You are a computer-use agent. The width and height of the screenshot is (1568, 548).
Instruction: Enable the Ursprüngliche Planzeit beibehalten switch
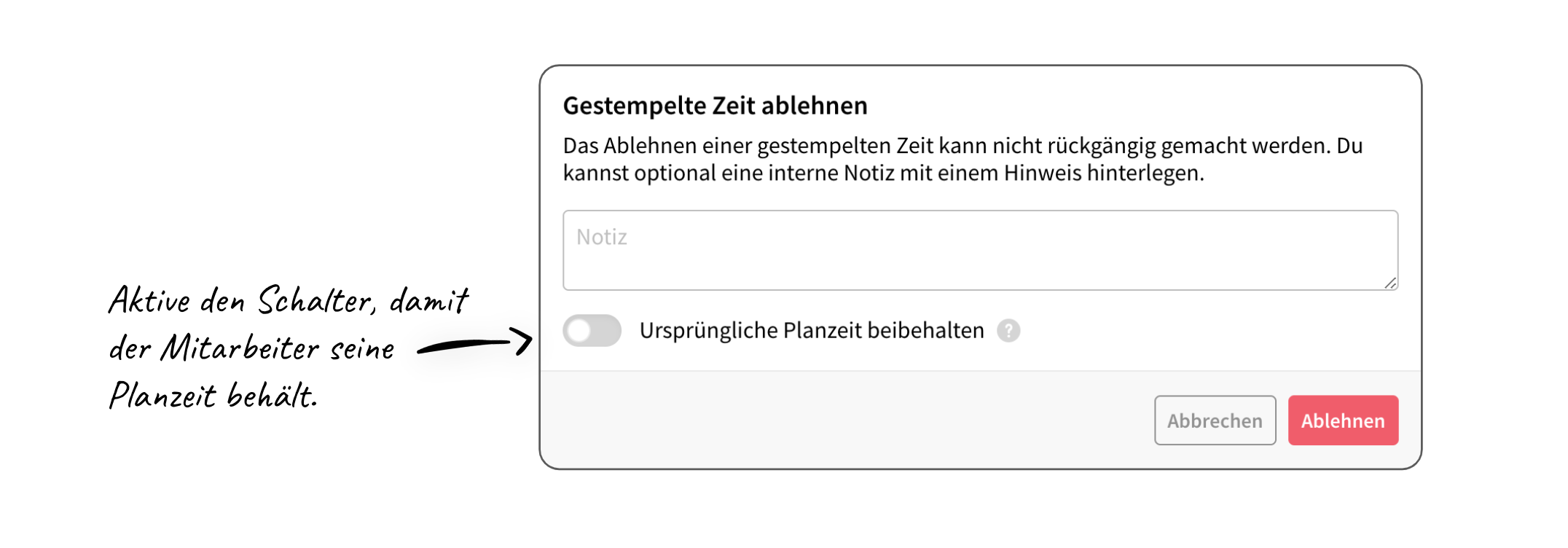pos(592,331)
